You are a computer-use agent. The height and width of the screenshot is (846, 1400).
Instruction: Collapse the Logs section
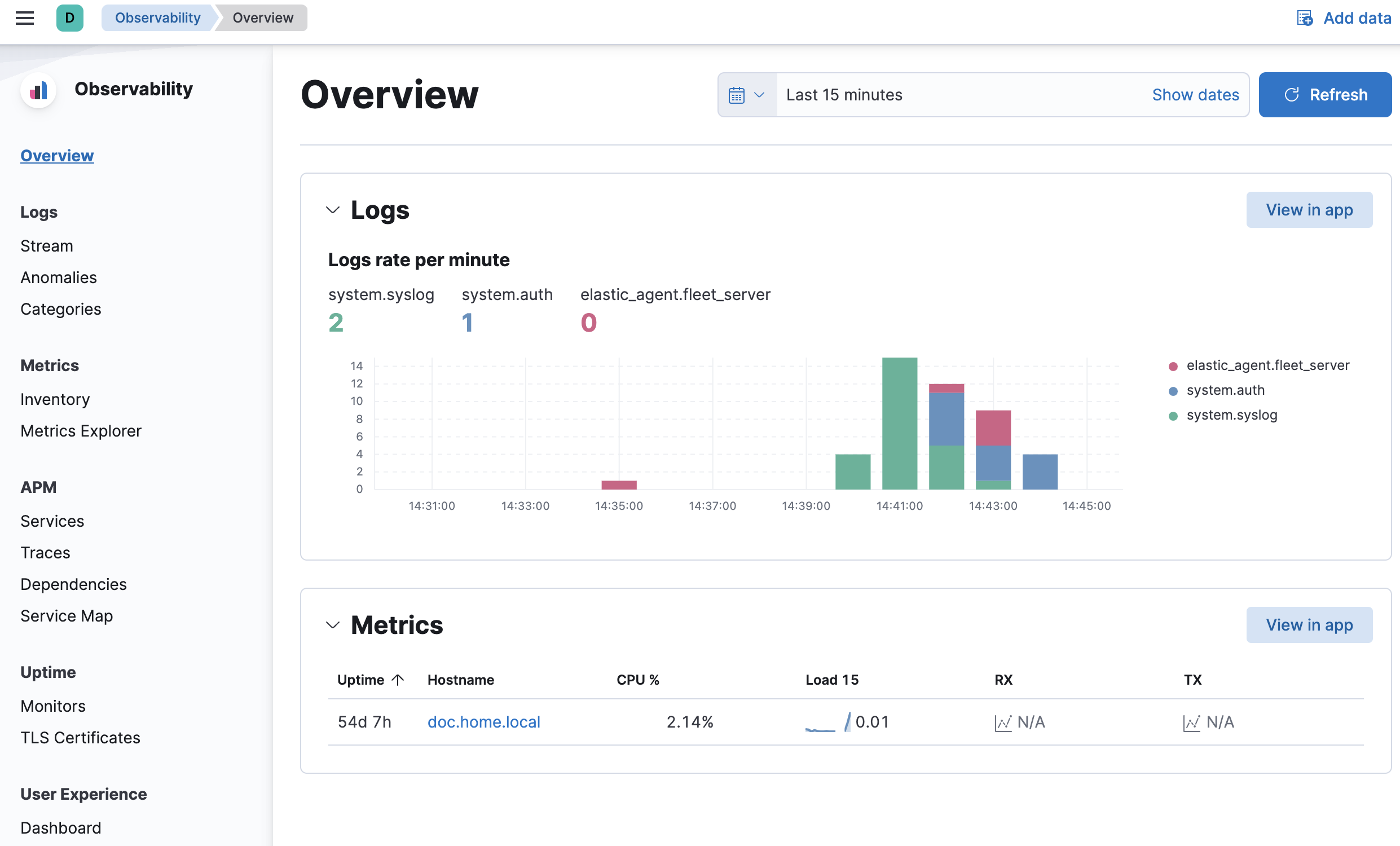coord(333,210)
